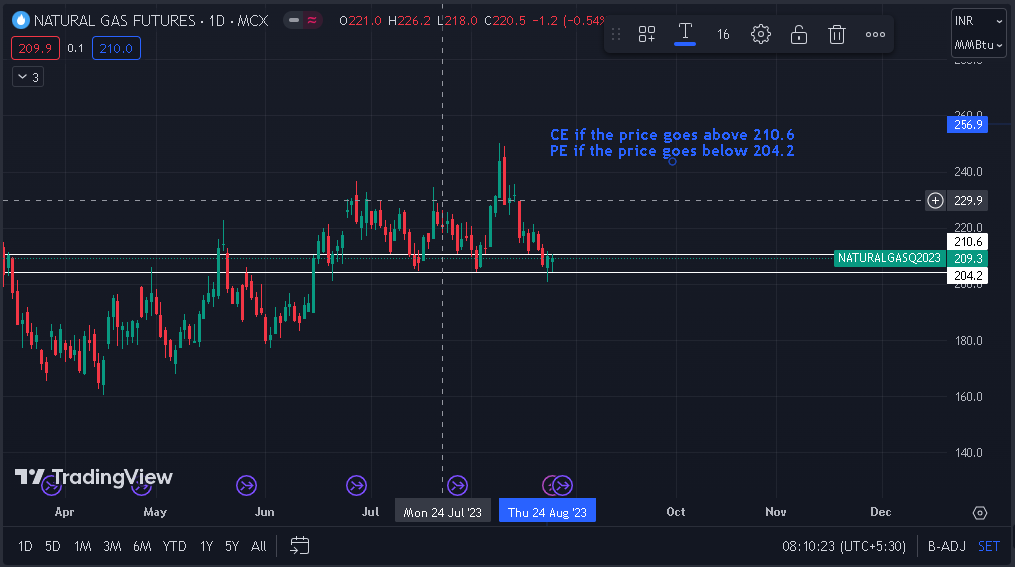Viewport: 1015px width, 567px height.
Task: Click plus button at 229.9 price
Action: point(935,201)
